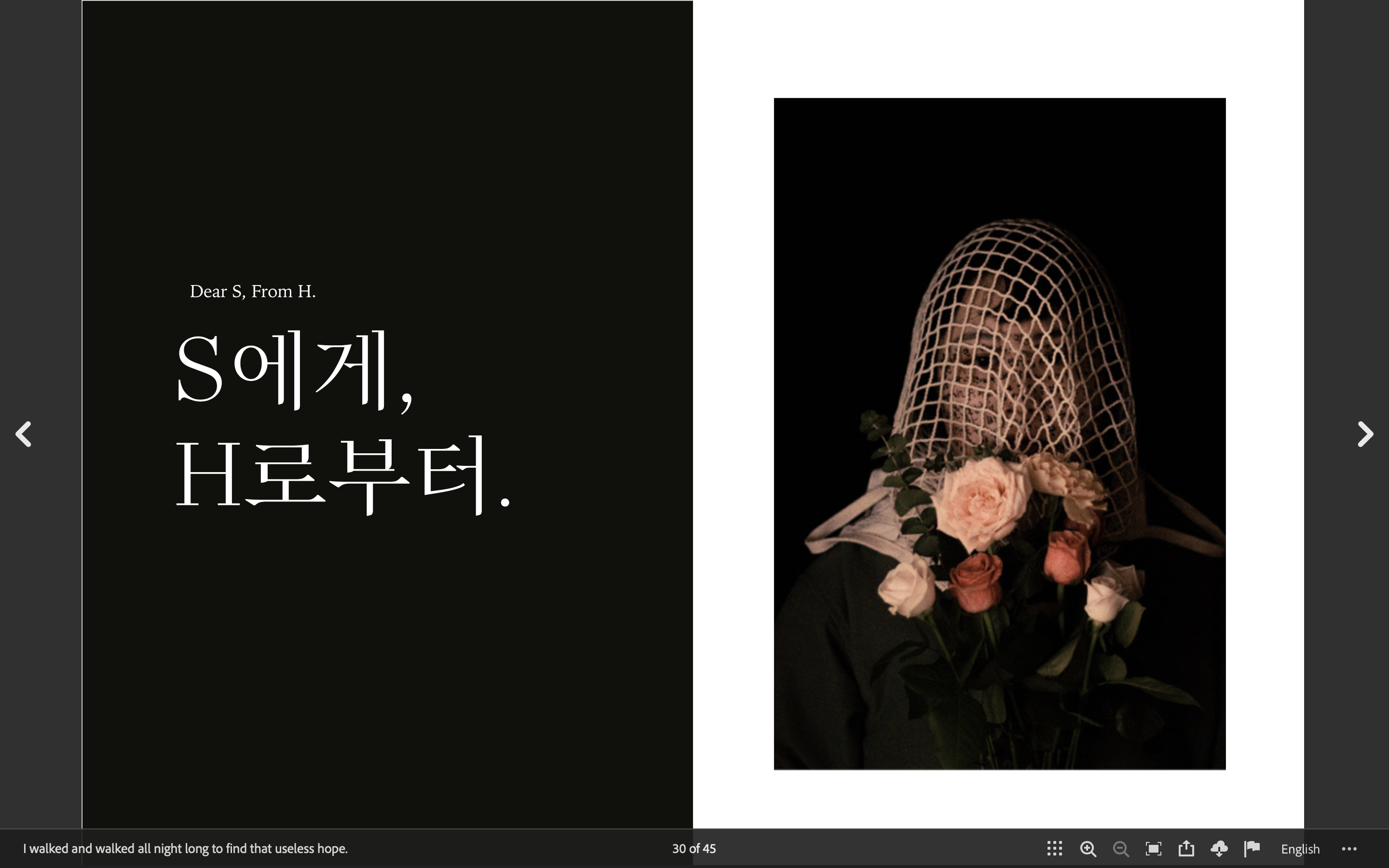Go to the previous page

point(24,434)
